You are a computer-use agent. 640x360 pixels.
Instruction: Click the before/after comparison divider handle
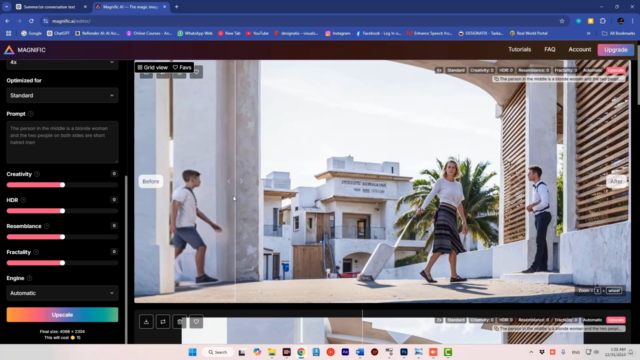(235, 181)
